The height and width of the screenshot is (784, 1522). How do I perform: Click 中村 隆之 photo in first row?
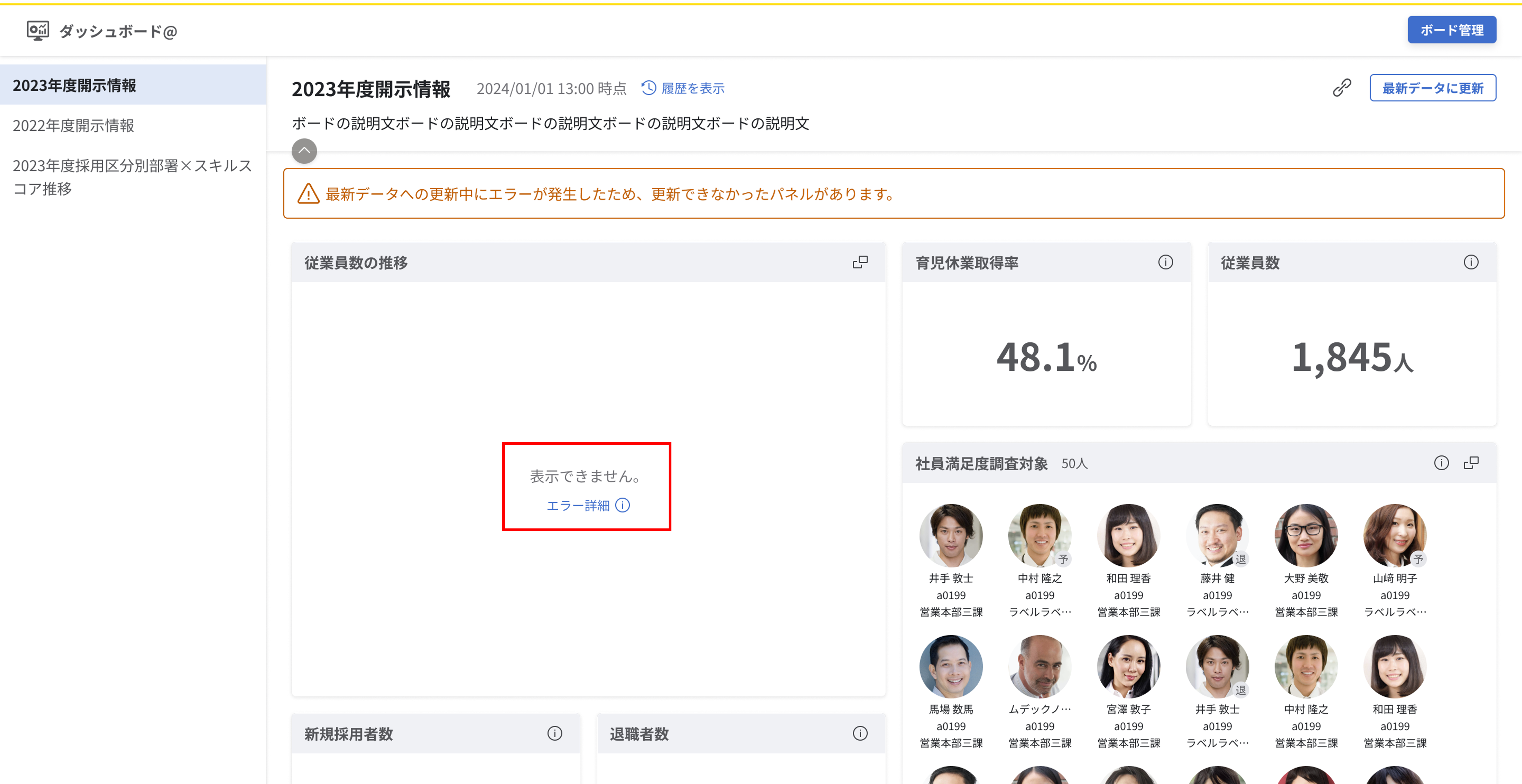[x=1039, y=535]
